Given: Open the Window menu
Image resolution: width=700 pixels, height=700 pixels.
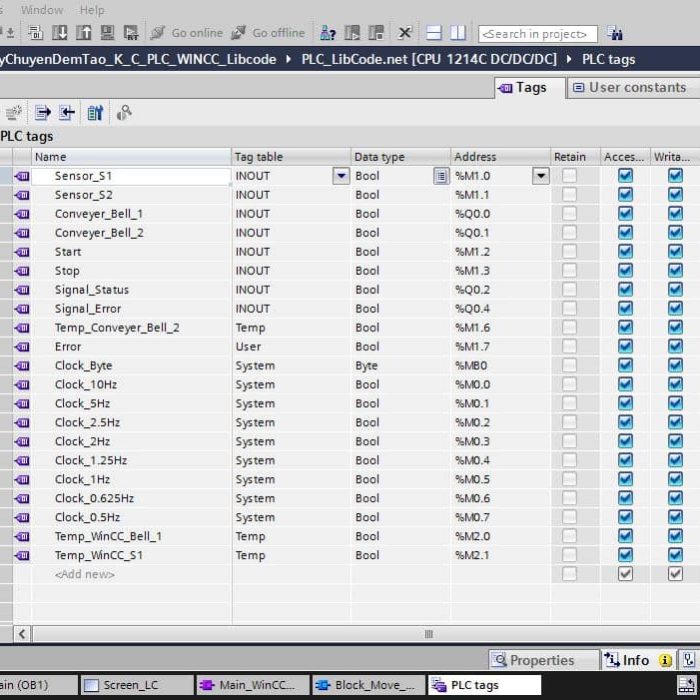Looking at the screenshot, I should pyautogui.click(x=42, y=9).
